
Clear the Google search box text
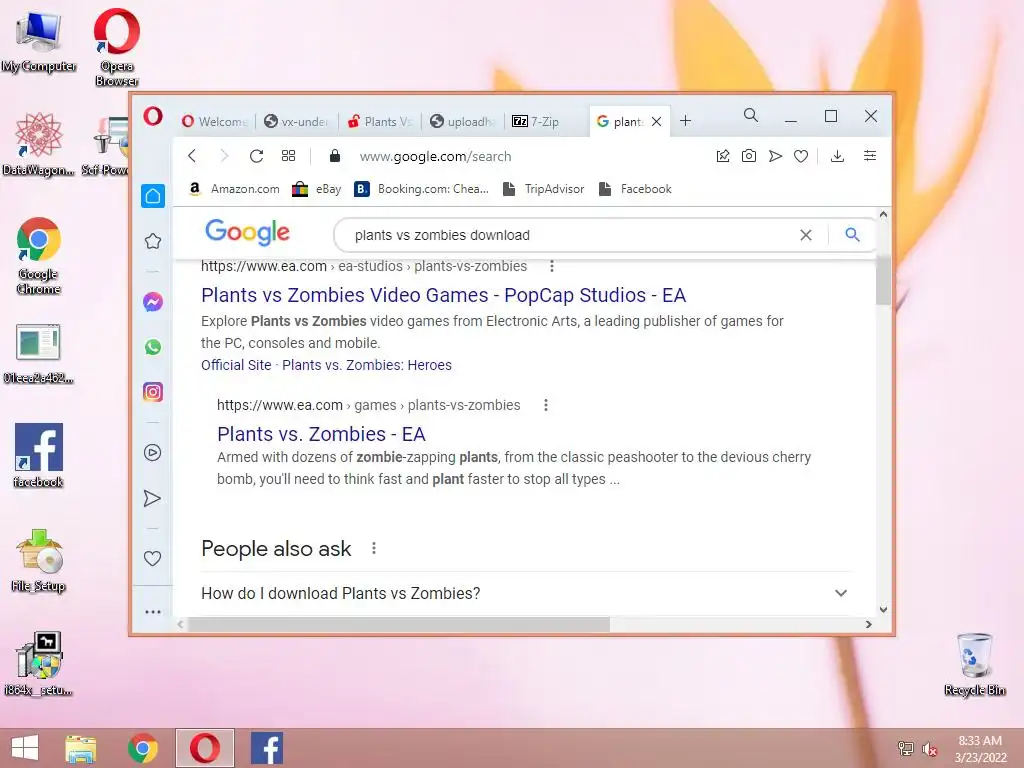[806, 235]
